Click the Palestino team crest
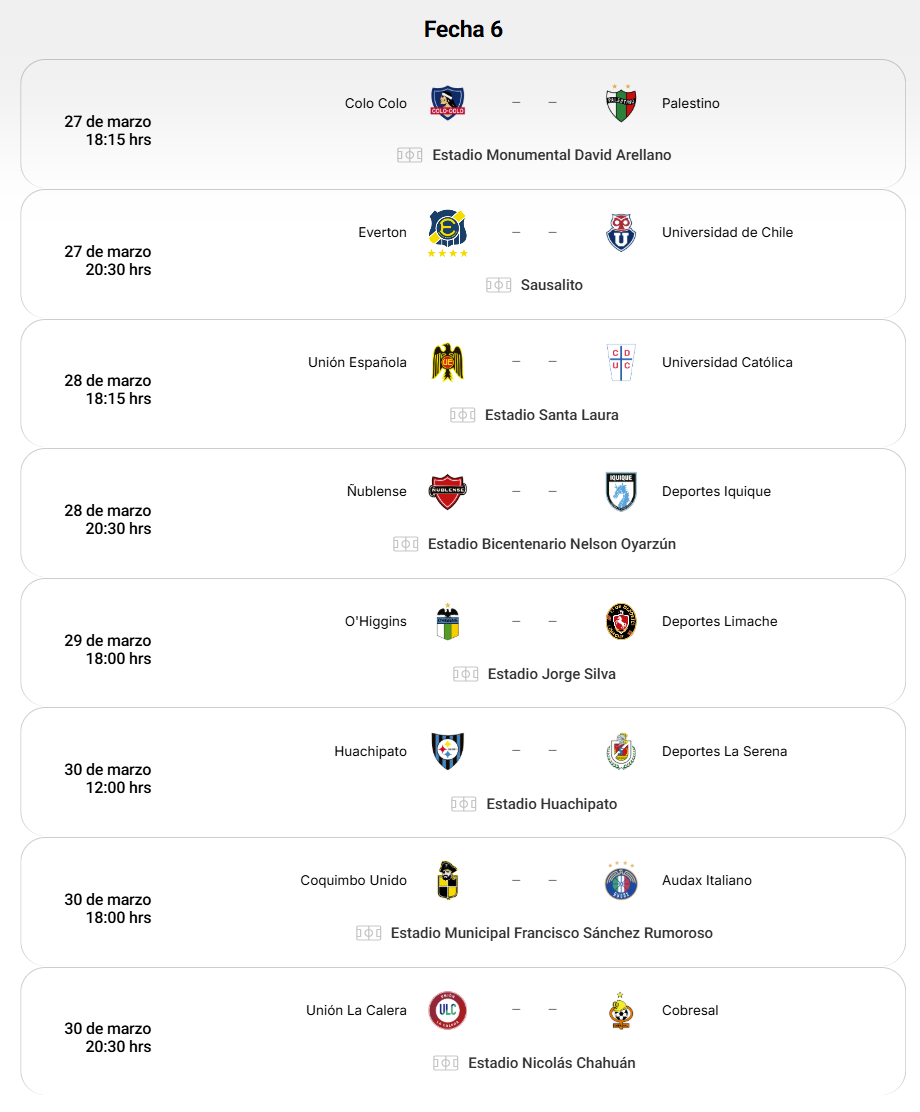The width and height of the screenshot is (920, 1112). point(621,103)
